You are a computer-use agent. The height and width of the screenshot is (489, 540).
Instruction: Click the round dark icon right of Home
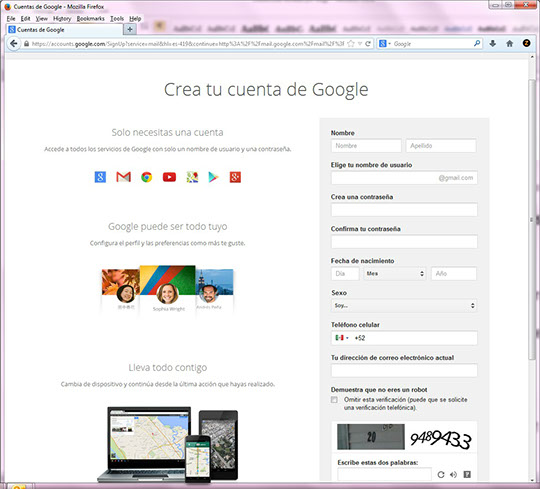coord(526,43)
